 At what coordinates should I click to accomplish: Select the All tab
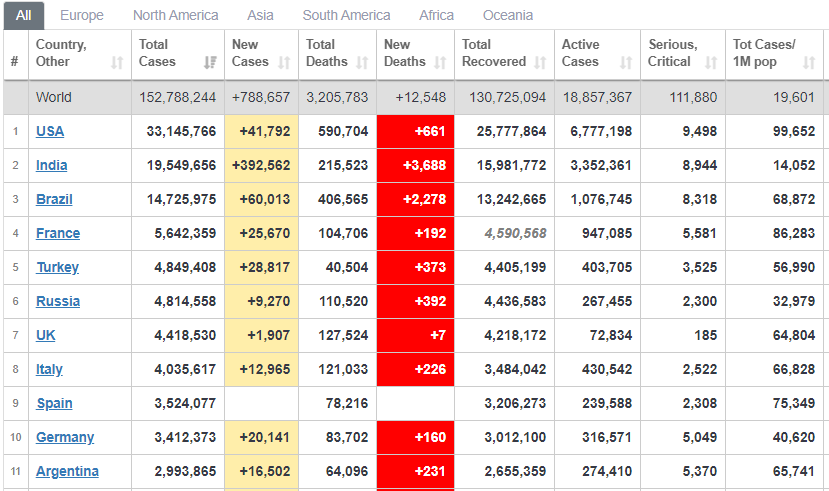tap(24, 15)
